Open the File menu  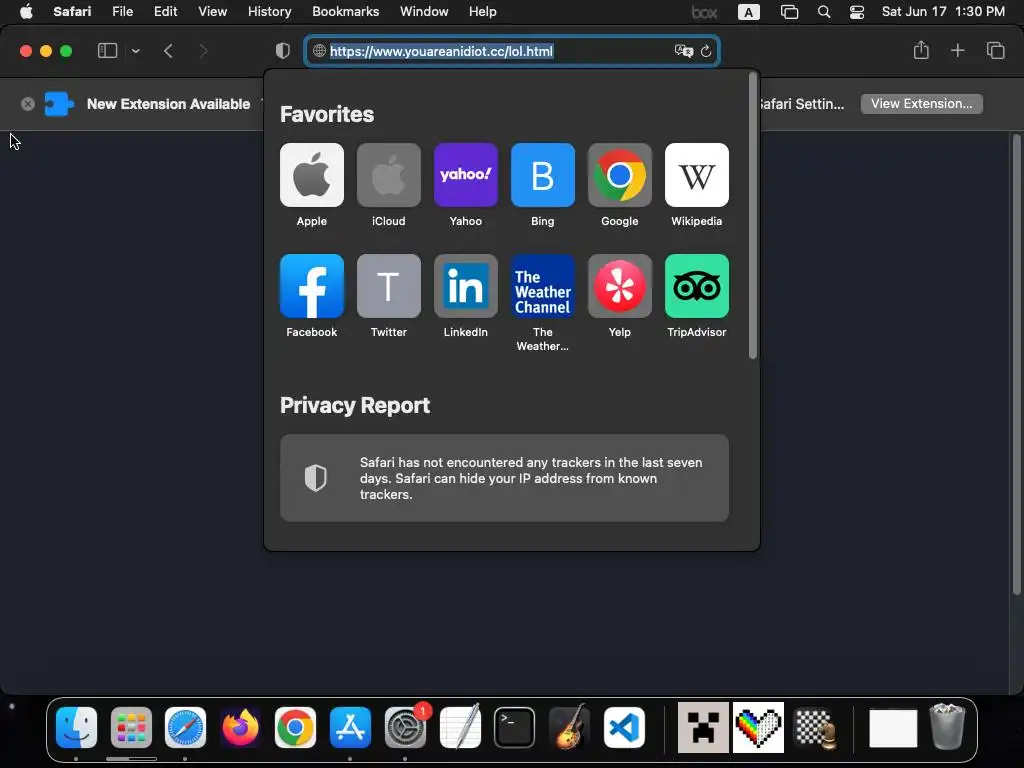(x=122, y=12)
